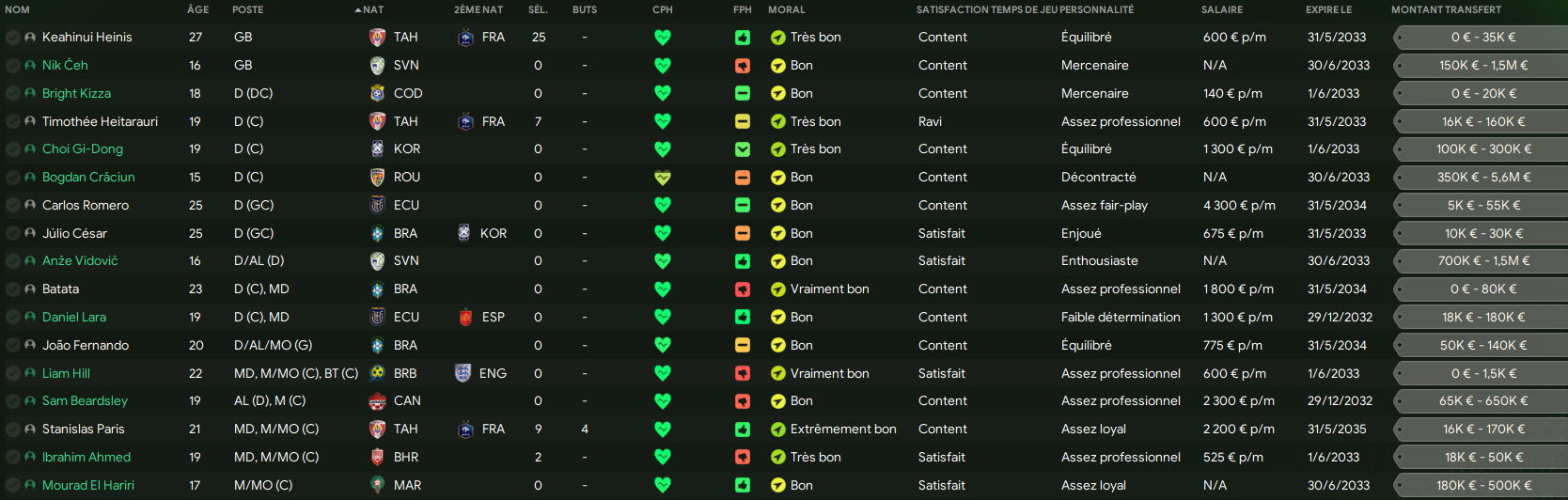Click the Spain second-nationality badge for Daniel Lara

point(465,318)
